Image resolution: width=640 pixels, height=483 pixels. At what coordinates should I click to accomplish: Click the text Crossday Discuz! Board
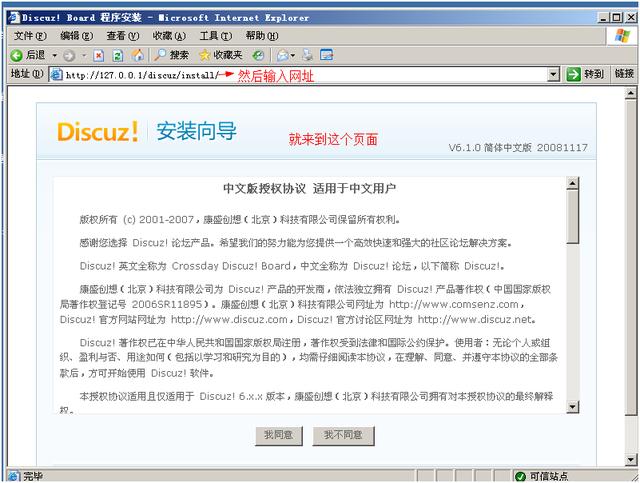click(231, 266)
